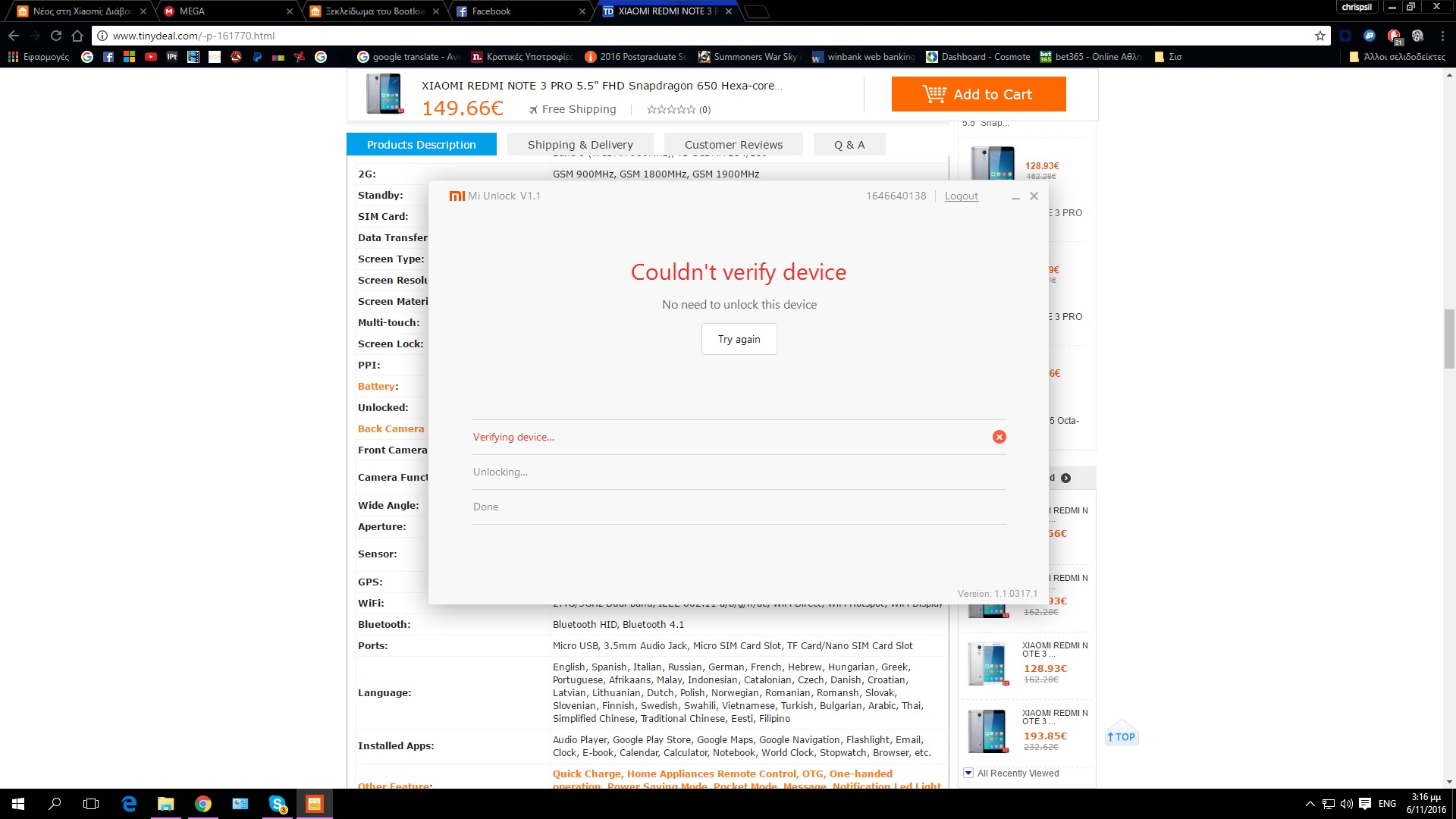Click the Try again button
The height and width of the screenshot is (819, 1456).
[739, 339]
